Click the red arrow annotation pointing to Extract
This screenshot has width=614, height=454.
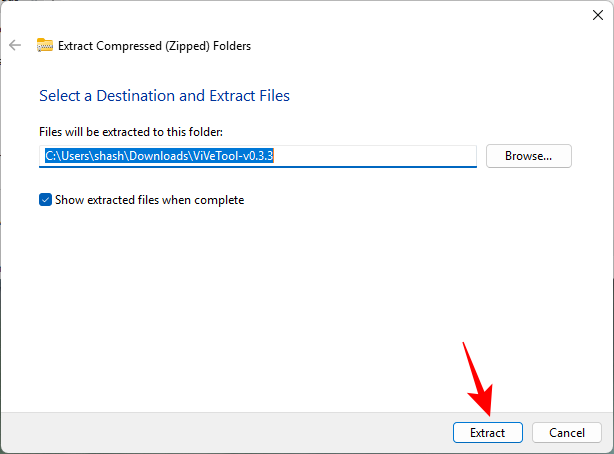click(477, 379)
